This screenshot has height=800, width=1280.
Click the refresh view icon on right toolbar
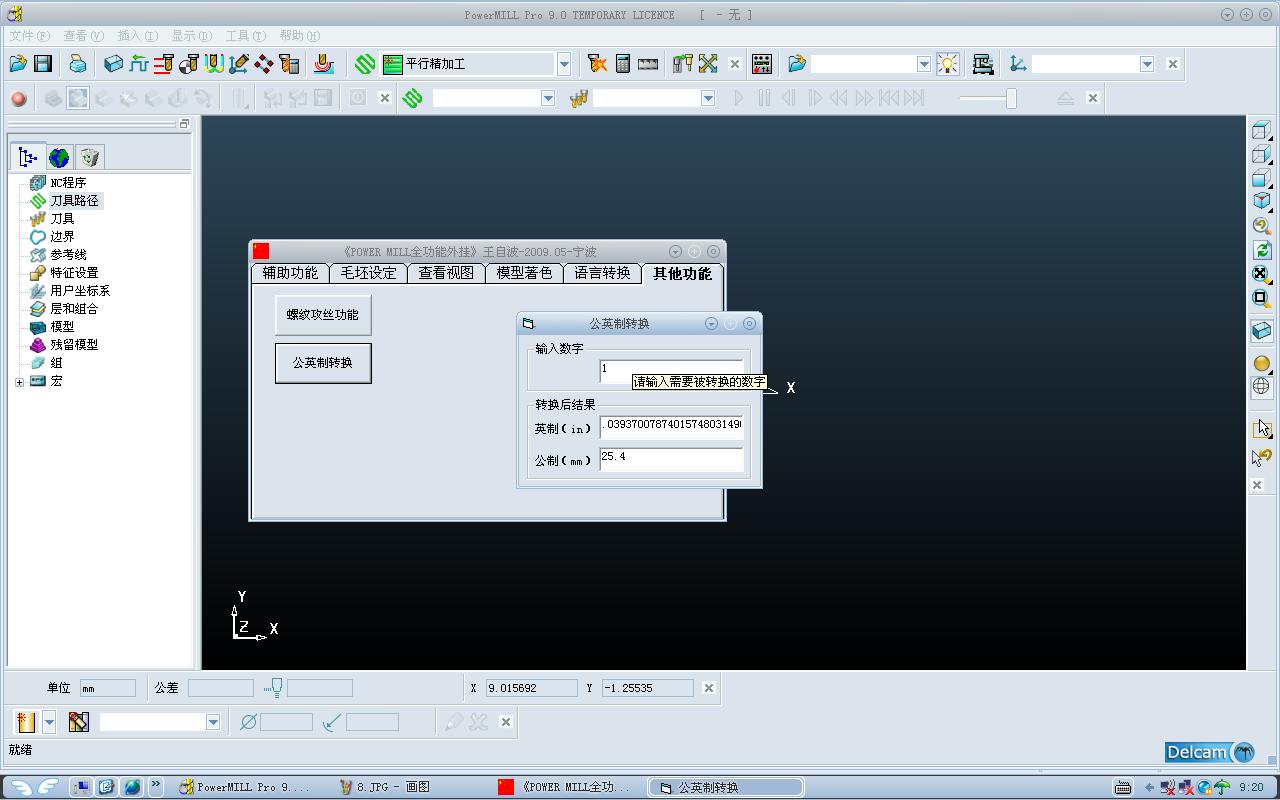(1261, 250)
